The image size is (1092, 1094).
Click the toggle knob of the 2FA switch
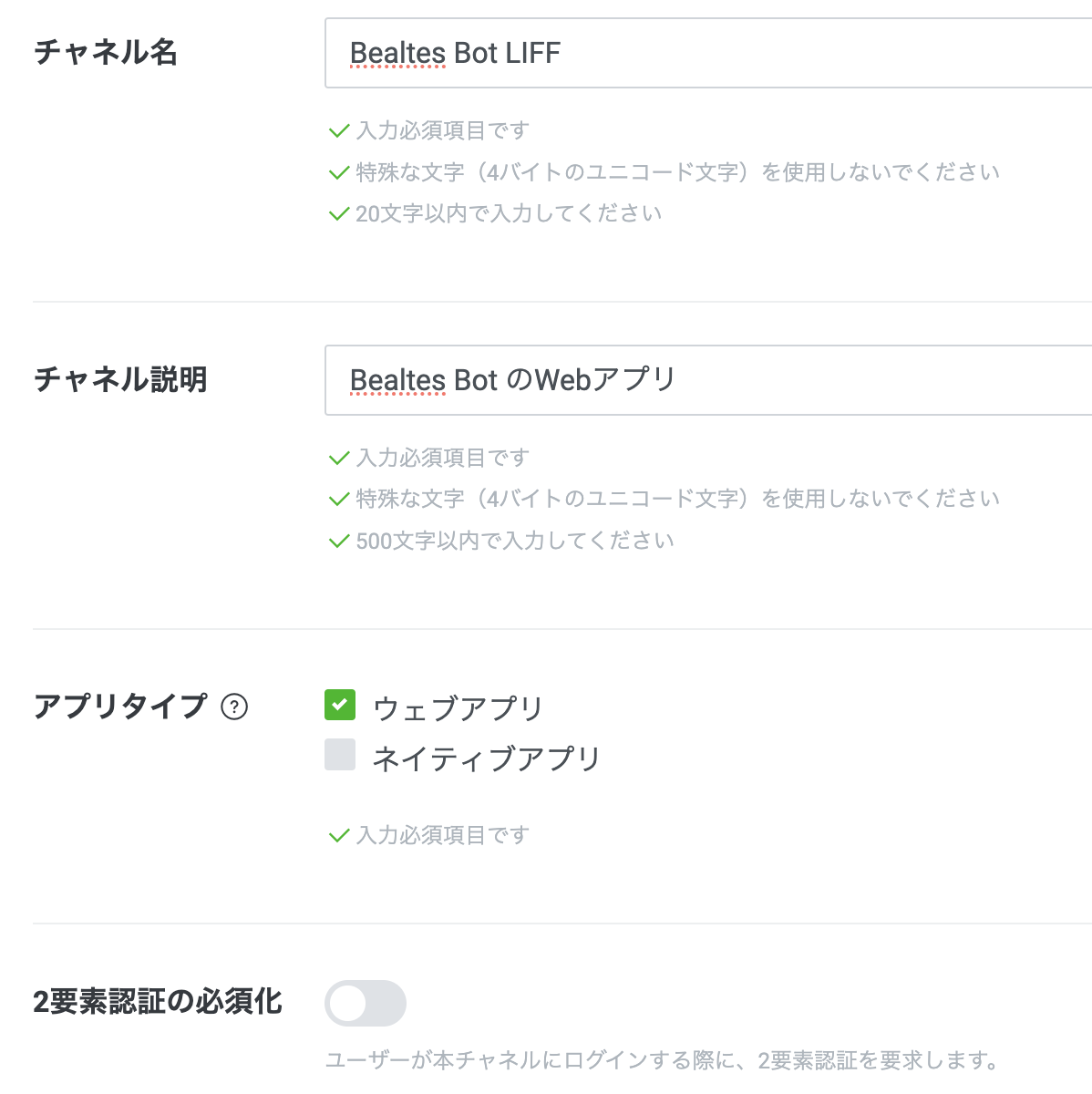(x=347, y=1003)
